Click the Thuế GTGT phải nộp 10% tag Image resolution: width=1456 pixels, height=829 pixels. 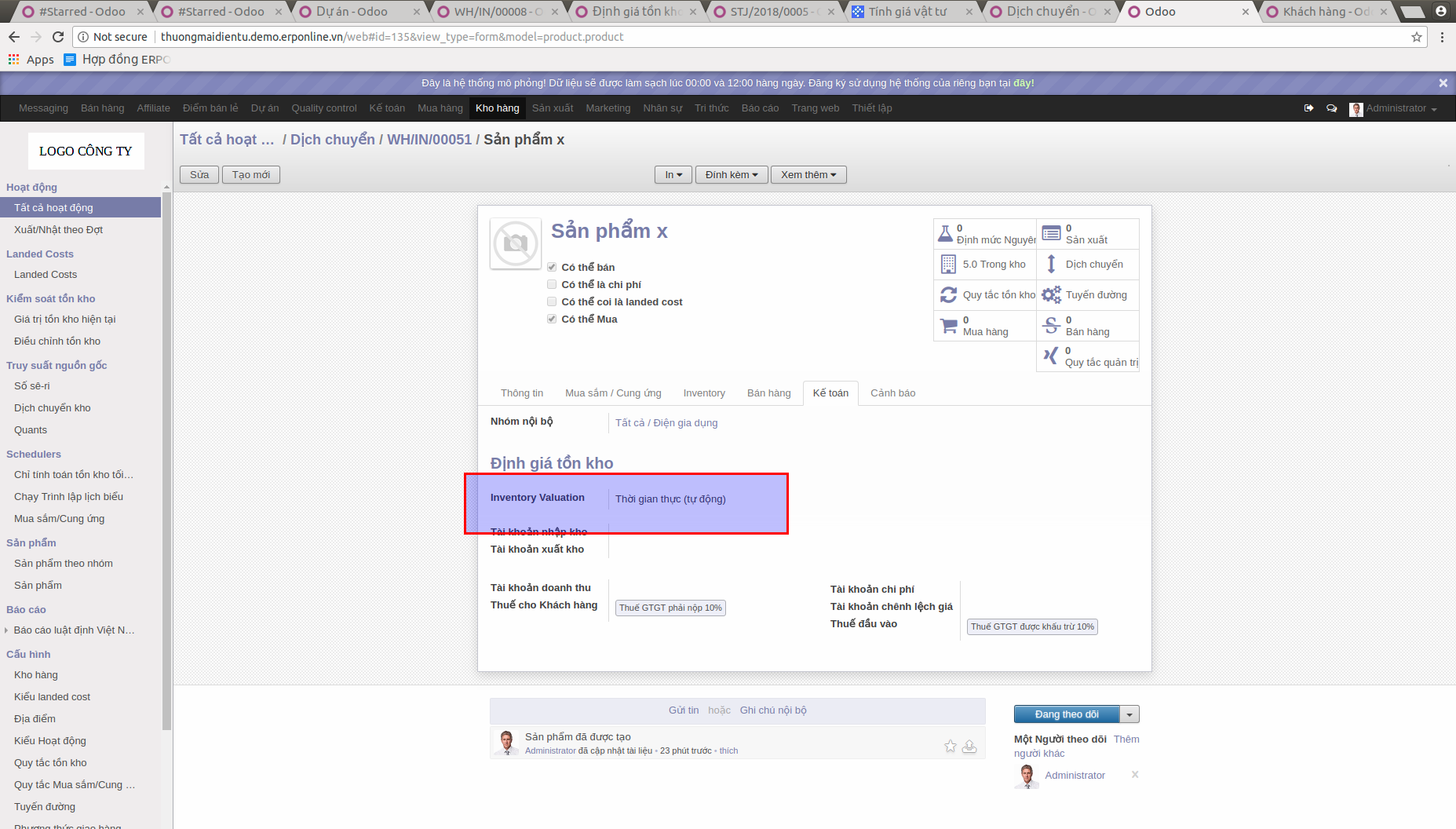click(670, 608)
